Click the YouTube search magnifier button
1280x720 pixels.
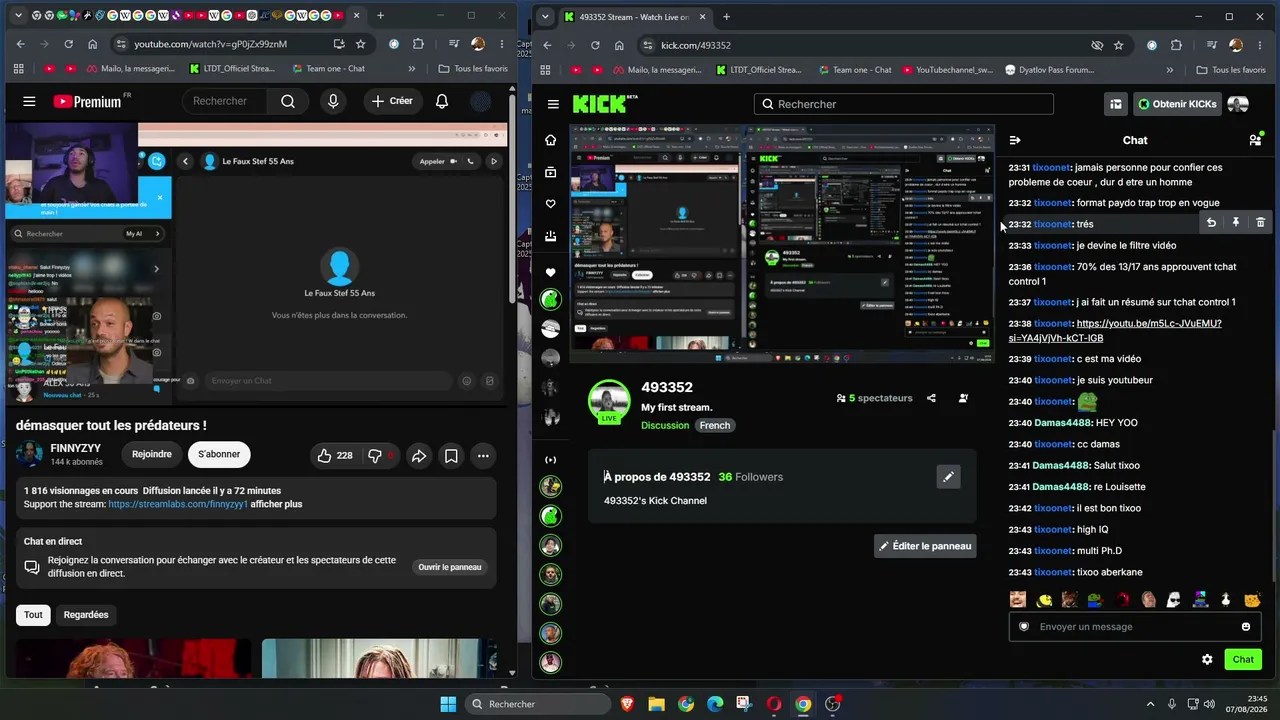tap(288, 101)
